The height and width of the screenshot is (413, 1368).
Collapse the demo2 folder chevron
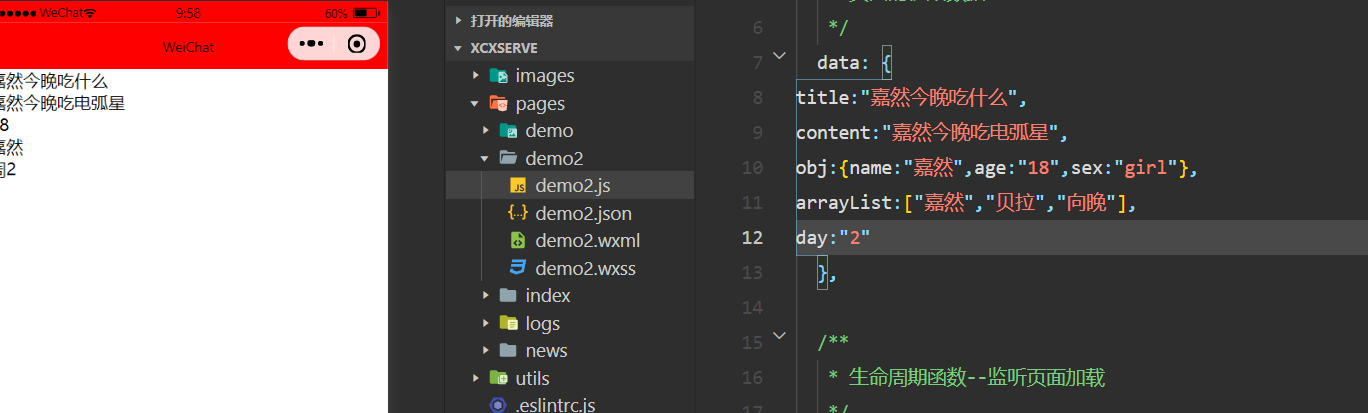tap(486, 158)
